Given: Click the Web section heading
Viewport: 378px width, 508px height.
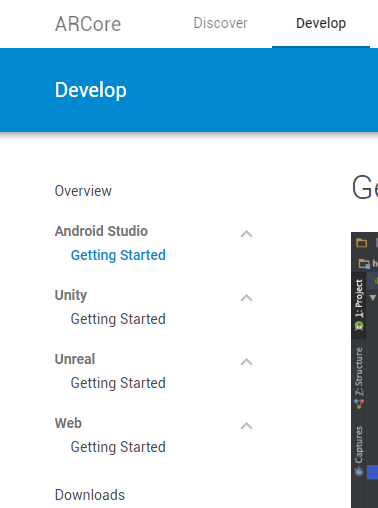Looking at the screenshot, I should [68, 423].
